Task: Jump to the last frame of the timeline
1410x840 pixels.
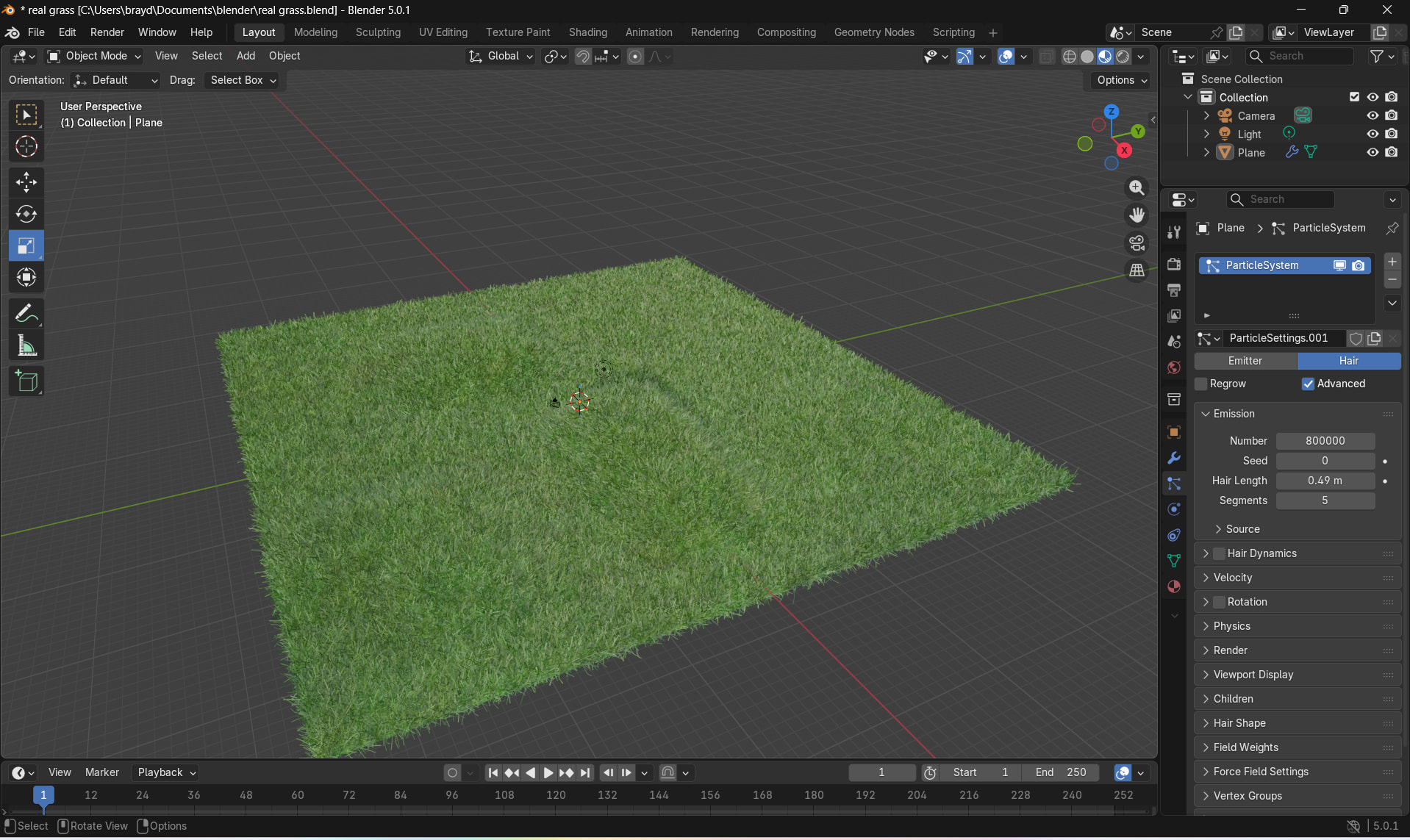Action: (584, 772)
